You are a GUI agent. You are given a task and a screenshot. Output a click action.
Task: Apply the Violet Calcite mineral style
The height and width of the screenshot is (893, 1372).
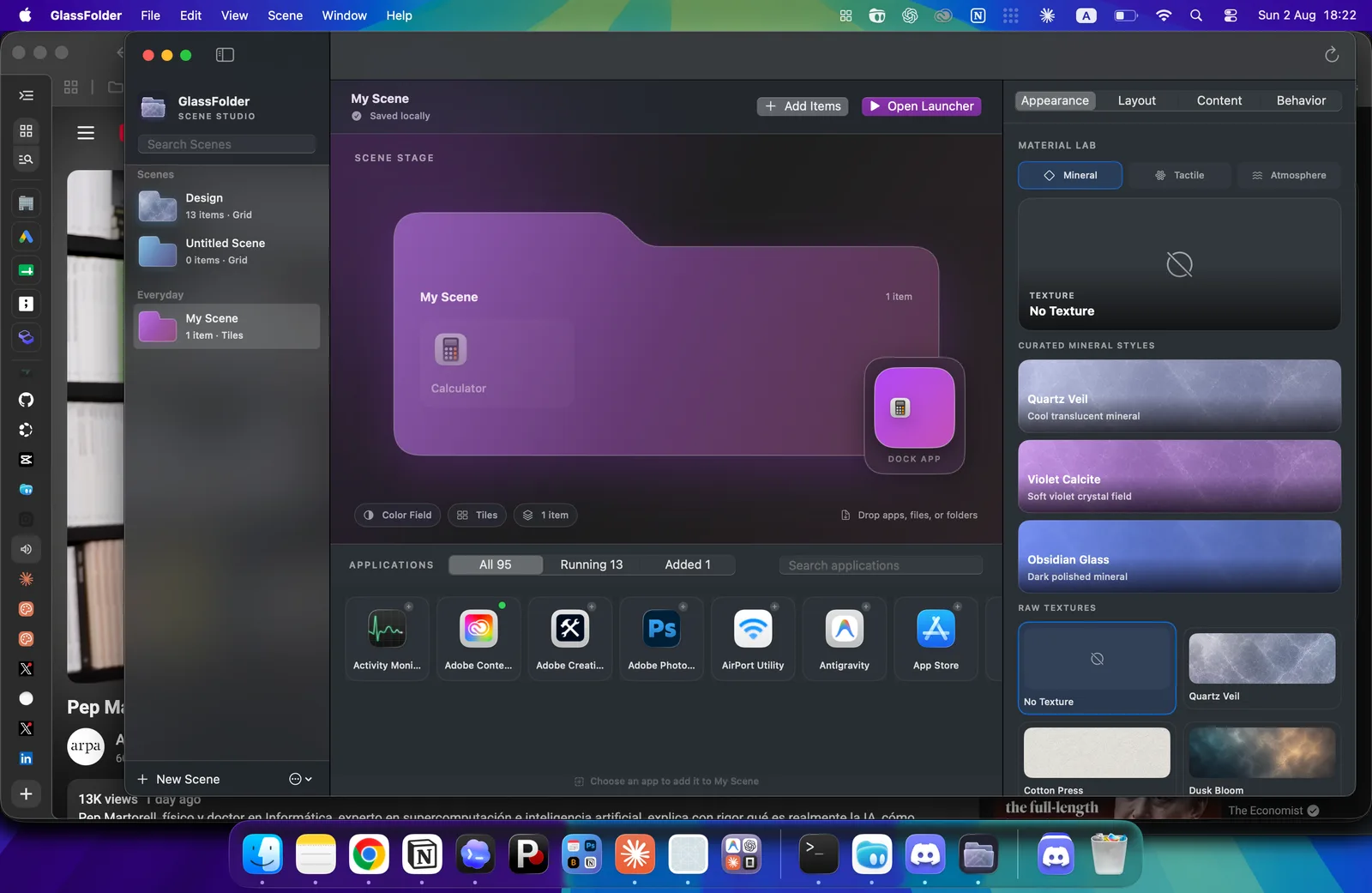[1179, 476]
